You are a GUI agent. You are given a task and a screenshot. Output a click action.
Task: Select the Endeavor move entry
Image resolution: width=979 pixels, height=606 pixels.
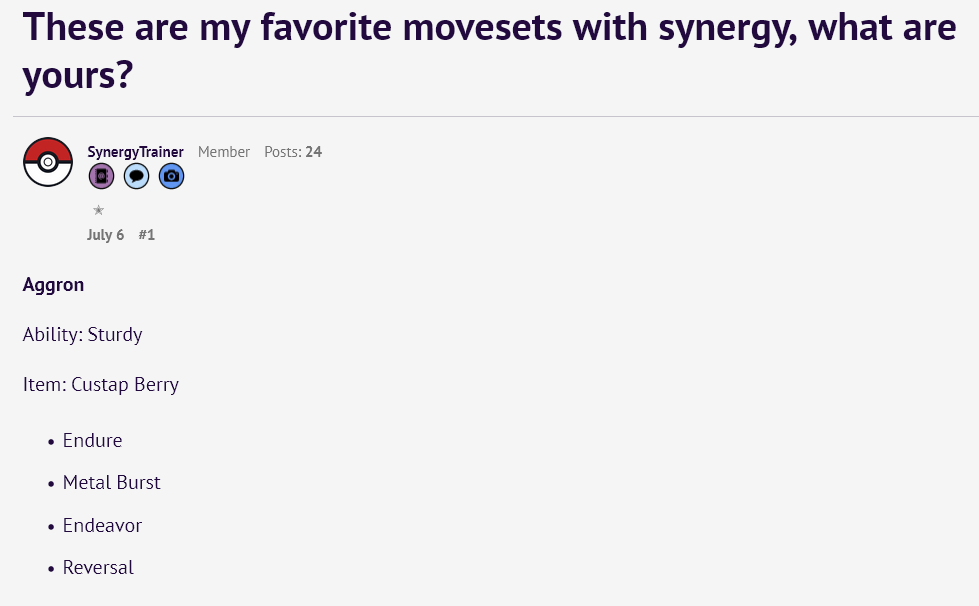pyautogui.click(x=102, y=525)
